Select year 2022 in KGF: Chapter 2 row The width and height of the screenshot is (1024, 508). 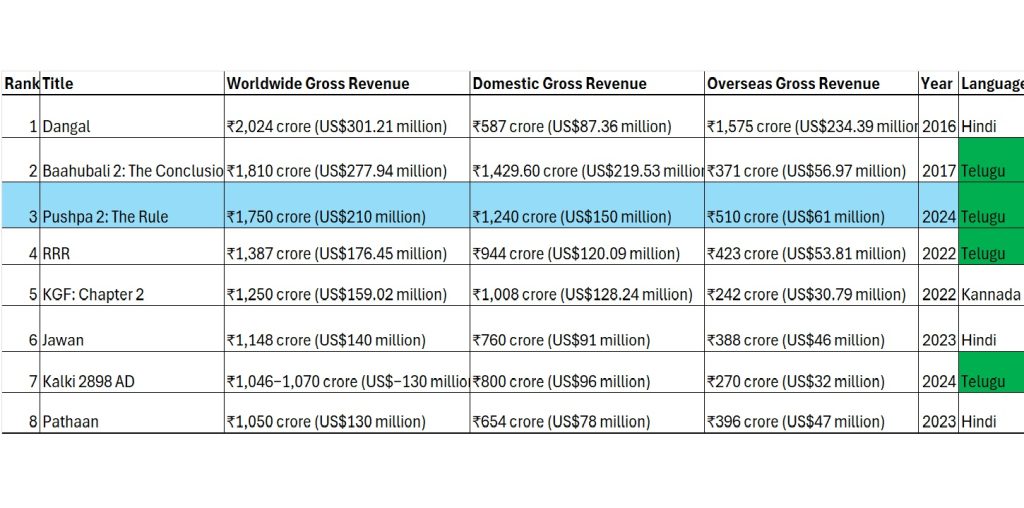(x=938, y=285)
